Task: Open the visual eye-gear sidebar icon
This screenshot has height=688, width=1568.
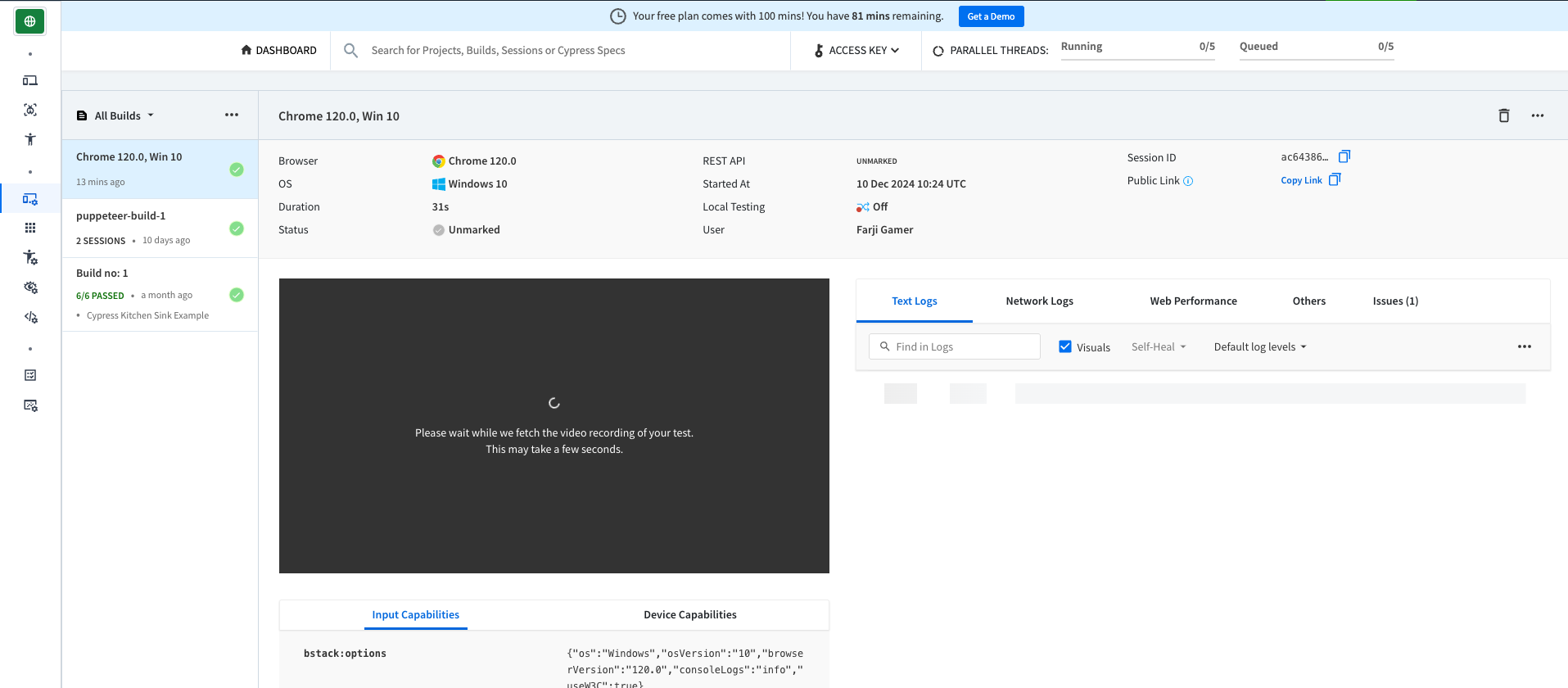Action: [30, 287]
